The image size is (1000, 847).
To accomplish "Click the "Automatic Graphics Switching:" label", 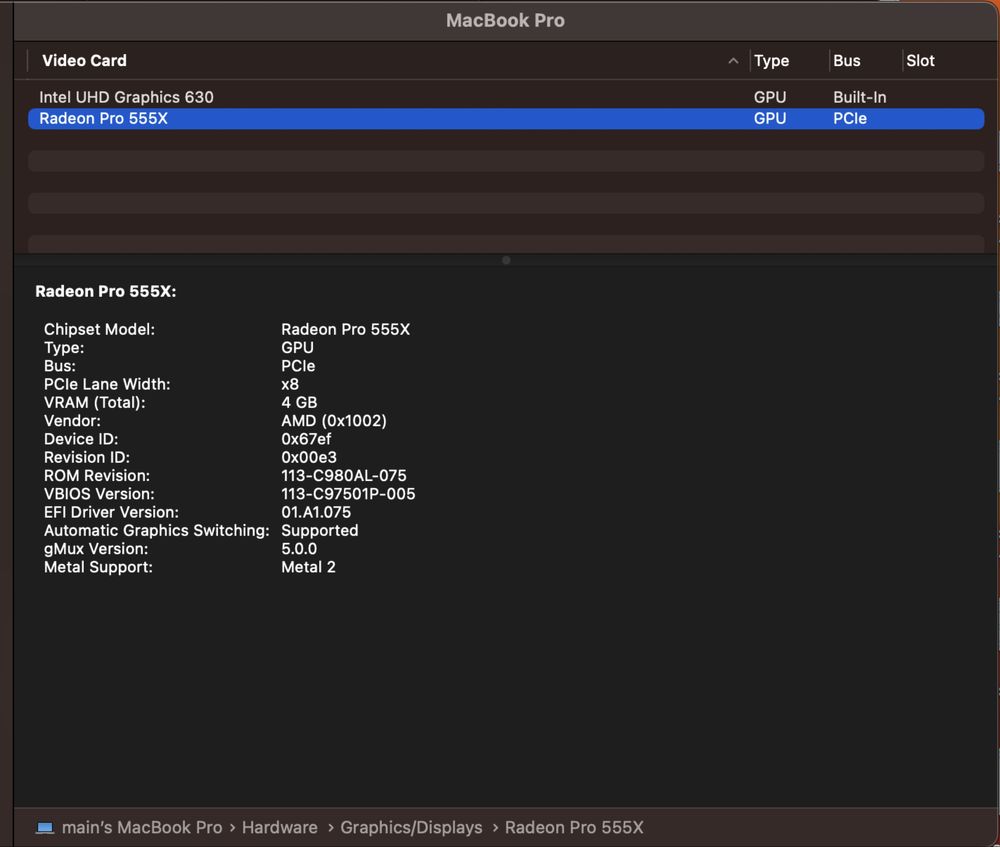I will pyautogui.click(x=156, y=531).
